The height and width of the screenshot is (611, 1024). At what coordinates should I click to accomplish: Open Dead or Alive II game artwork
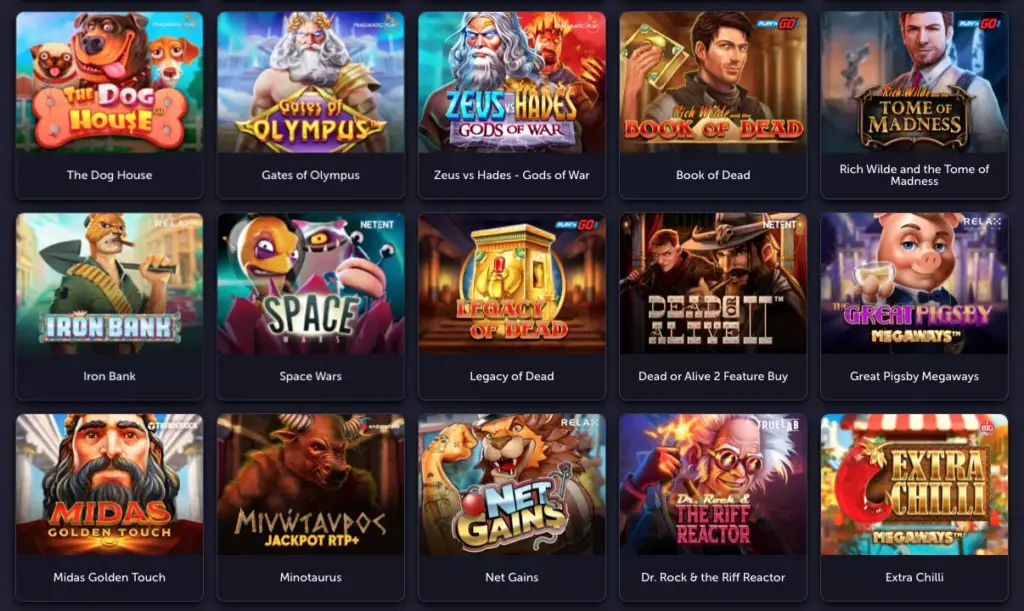712,283
